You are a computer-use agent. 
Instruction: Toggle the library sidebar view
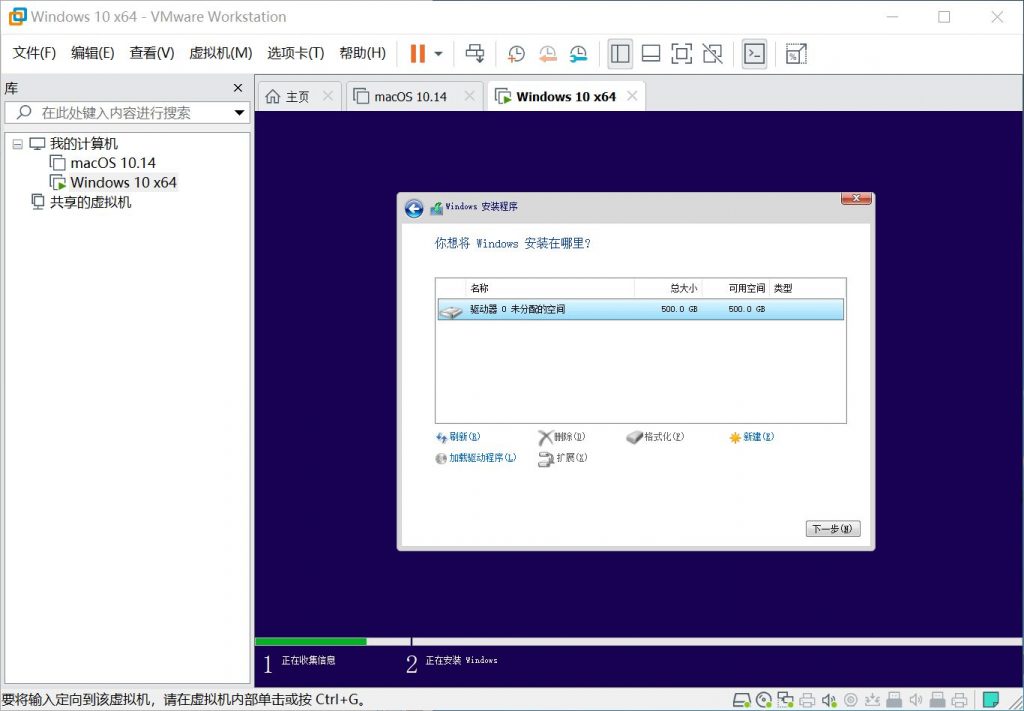[620, 53]
